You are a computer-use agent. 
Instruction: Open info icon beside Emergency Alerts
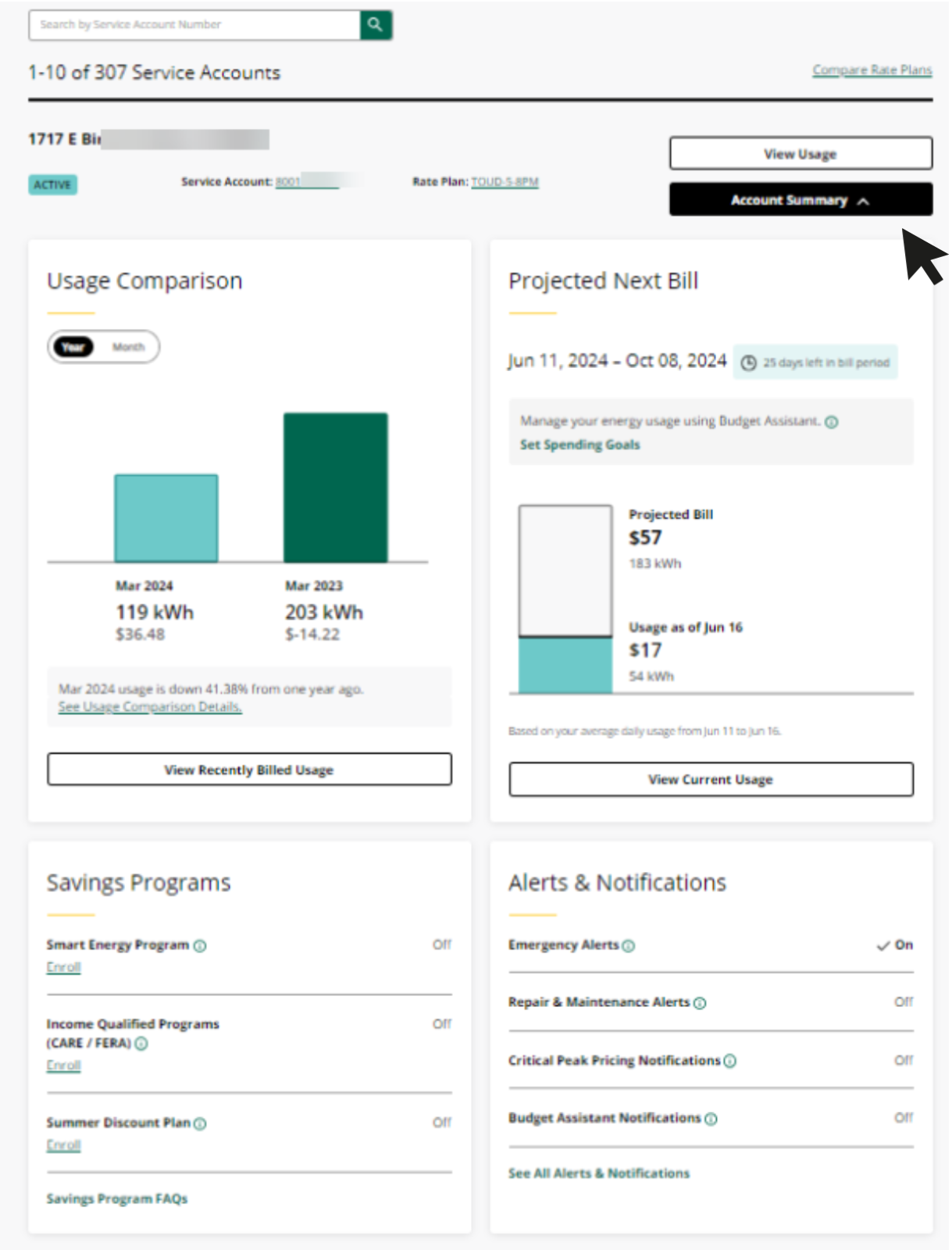(629, 946)
